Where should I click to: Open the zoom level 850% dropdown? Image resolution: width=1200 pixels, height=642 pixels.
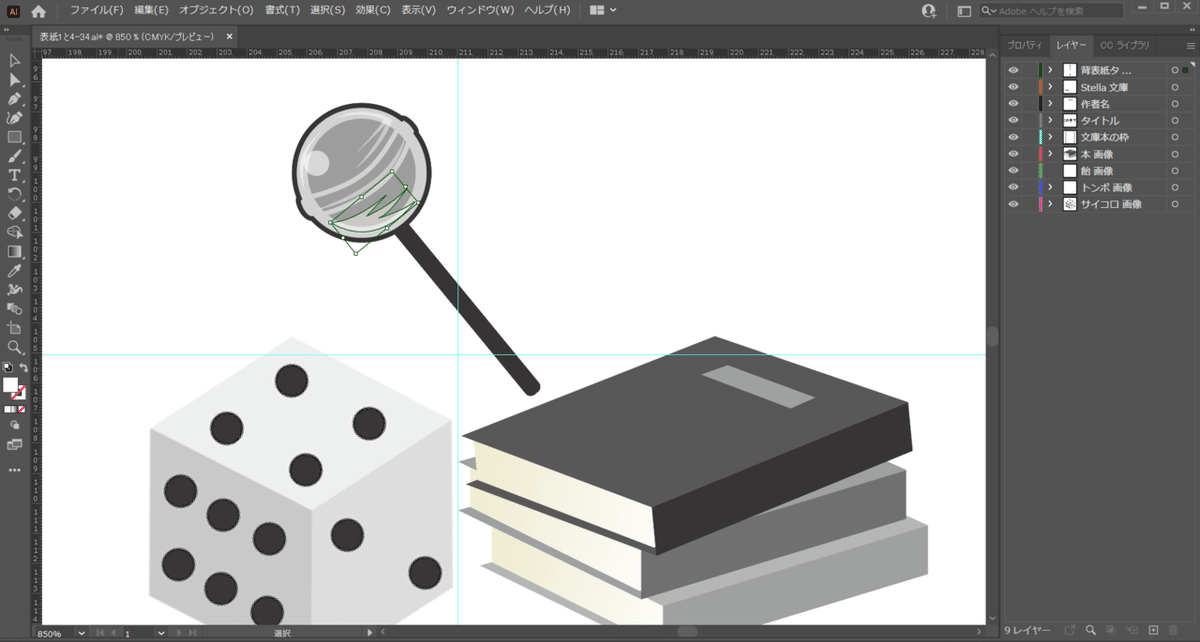click(x=82, y=633)
